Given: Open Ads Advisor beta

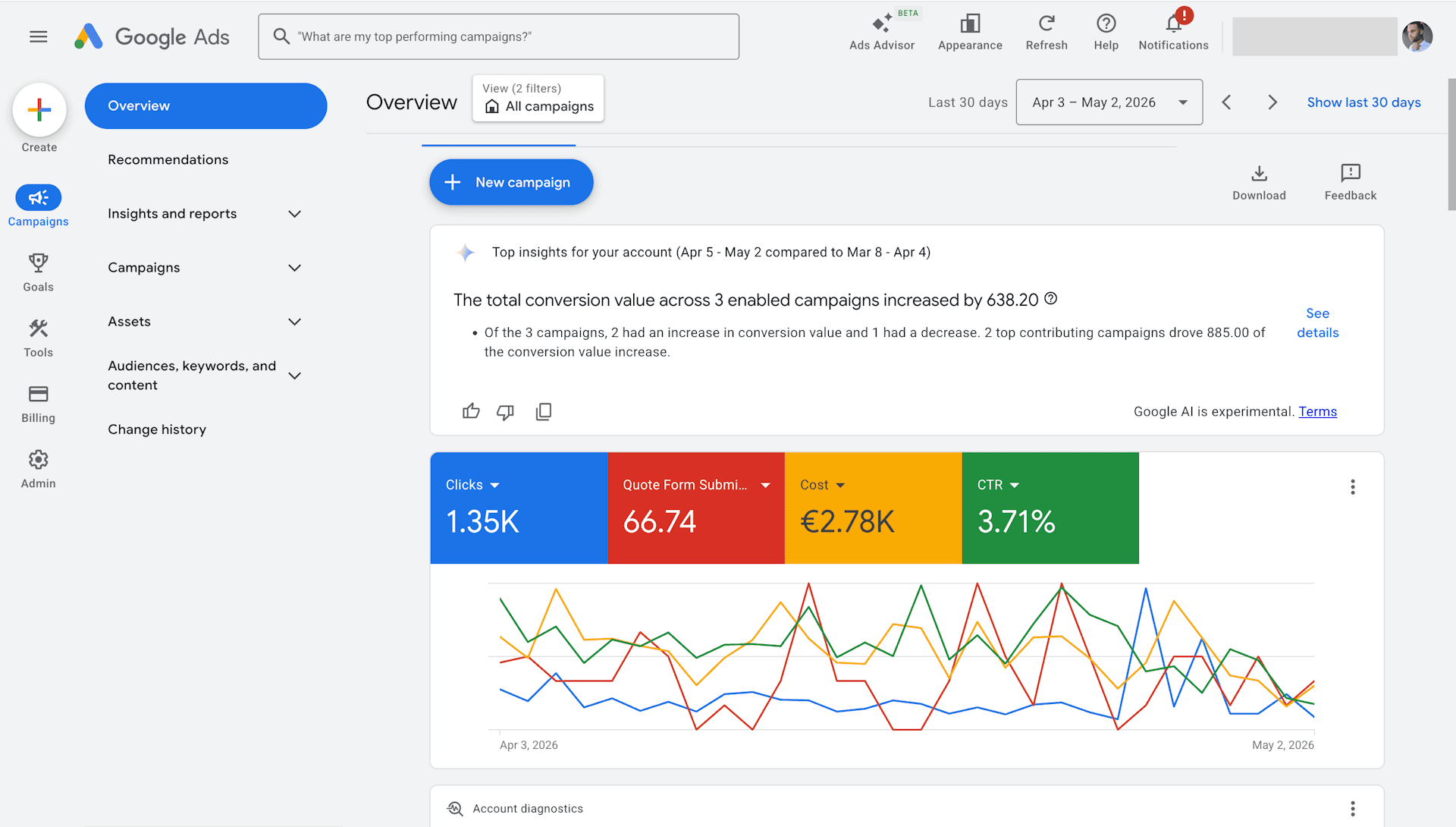Looking at the screenshot, I should 882,33.
